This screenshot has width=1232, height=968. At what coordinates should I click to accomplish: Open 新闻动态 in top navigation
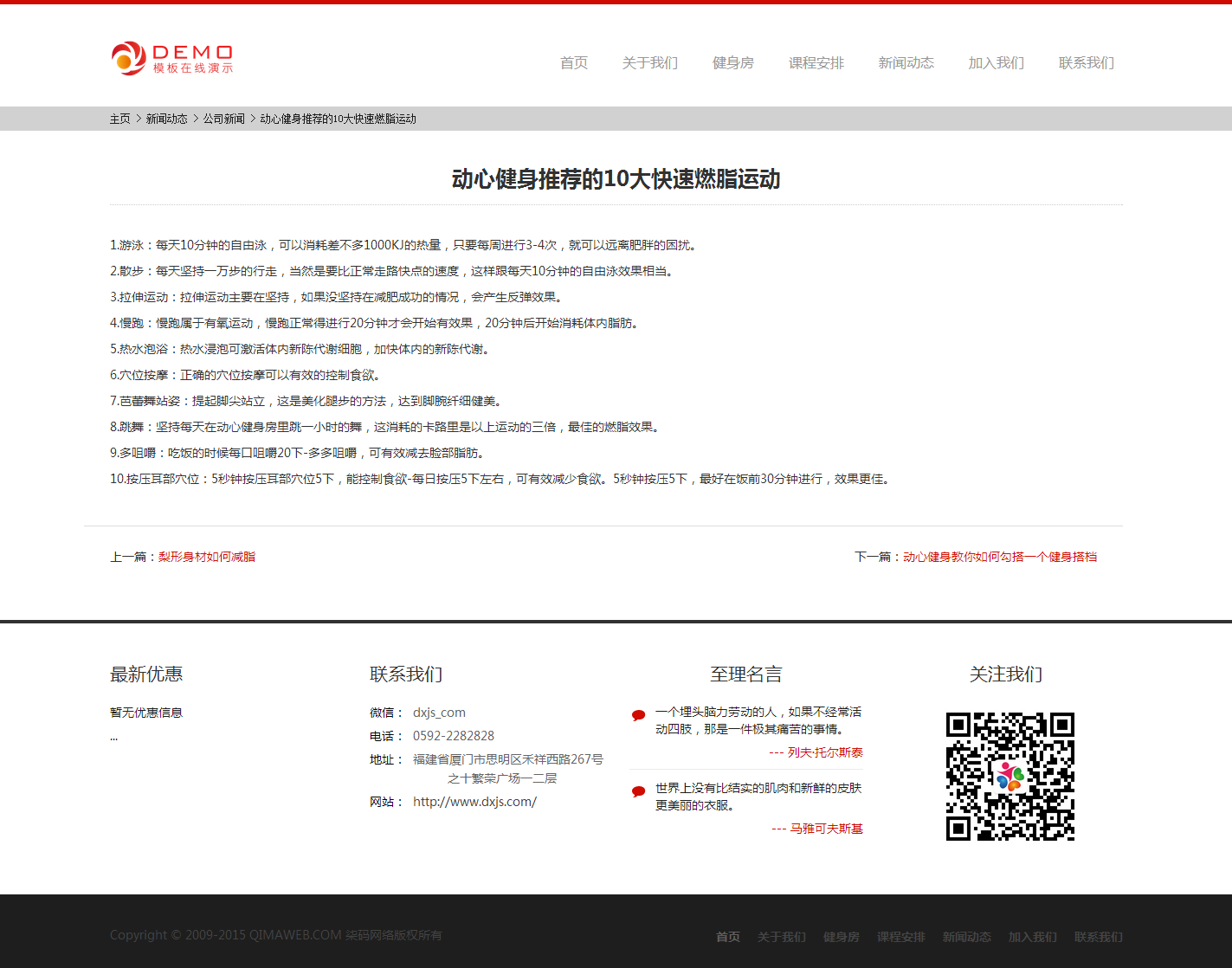coord(906,63)
